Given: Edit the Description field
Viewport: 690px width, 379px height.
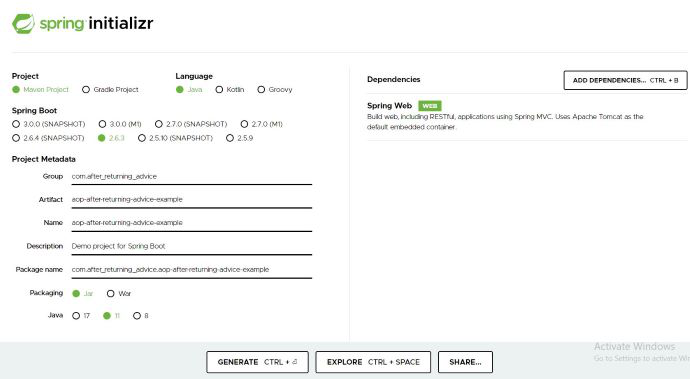Looking at the screenshot, I should coord(191,246).
